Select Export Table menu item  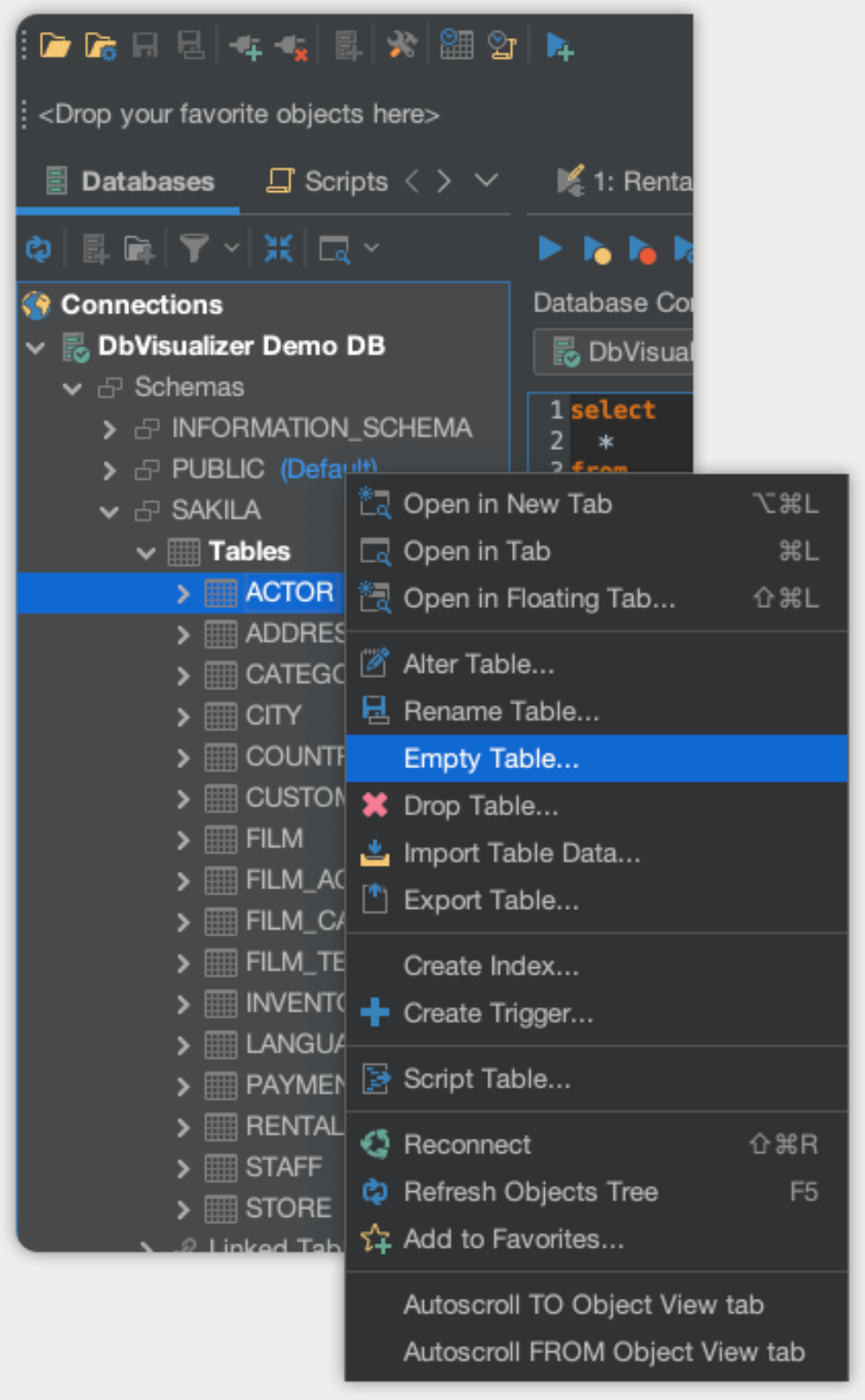596,901
